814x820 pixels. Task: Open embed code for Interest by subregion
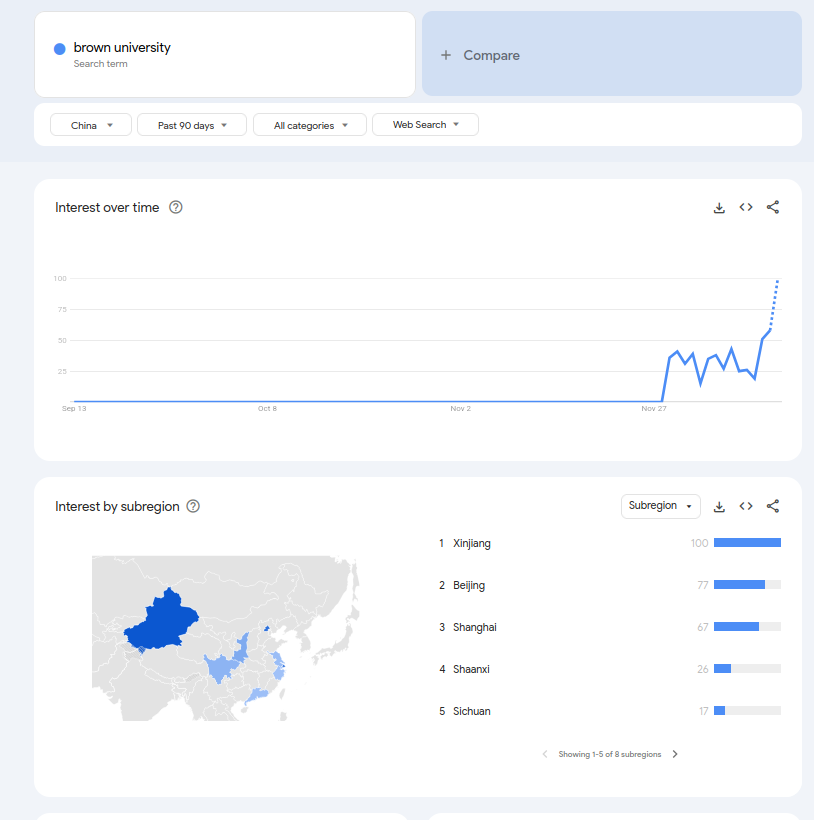click(x=746, y=506)
